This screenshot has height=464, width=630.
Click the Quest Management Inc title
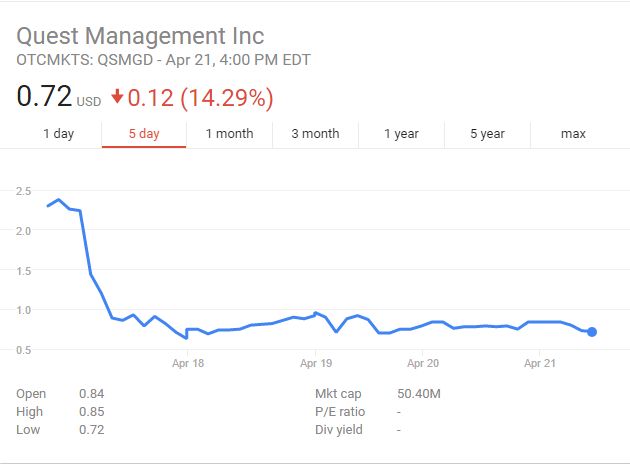(140, 36)
